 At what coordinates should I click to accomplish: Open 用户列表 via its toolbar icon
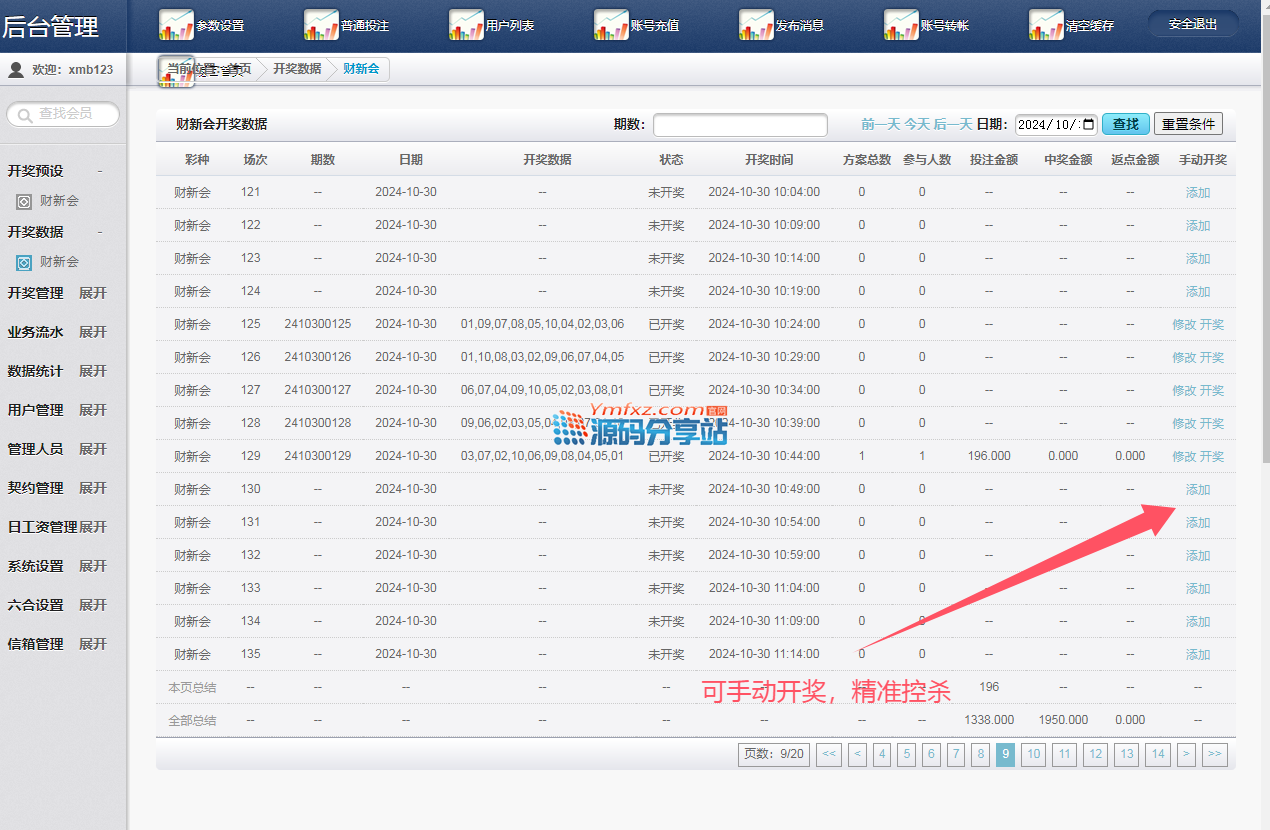click(x=466, y=24)
